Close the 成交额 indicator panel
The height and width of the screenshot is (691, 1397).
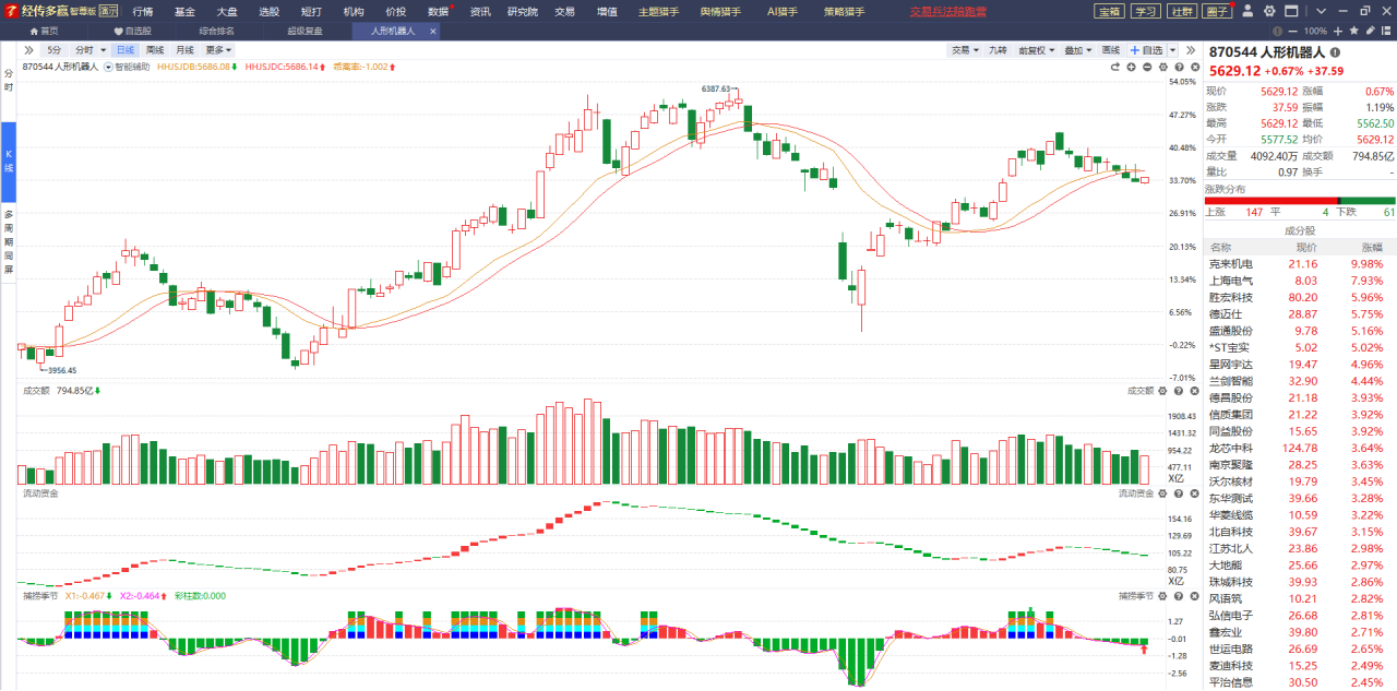[1194, 391]
